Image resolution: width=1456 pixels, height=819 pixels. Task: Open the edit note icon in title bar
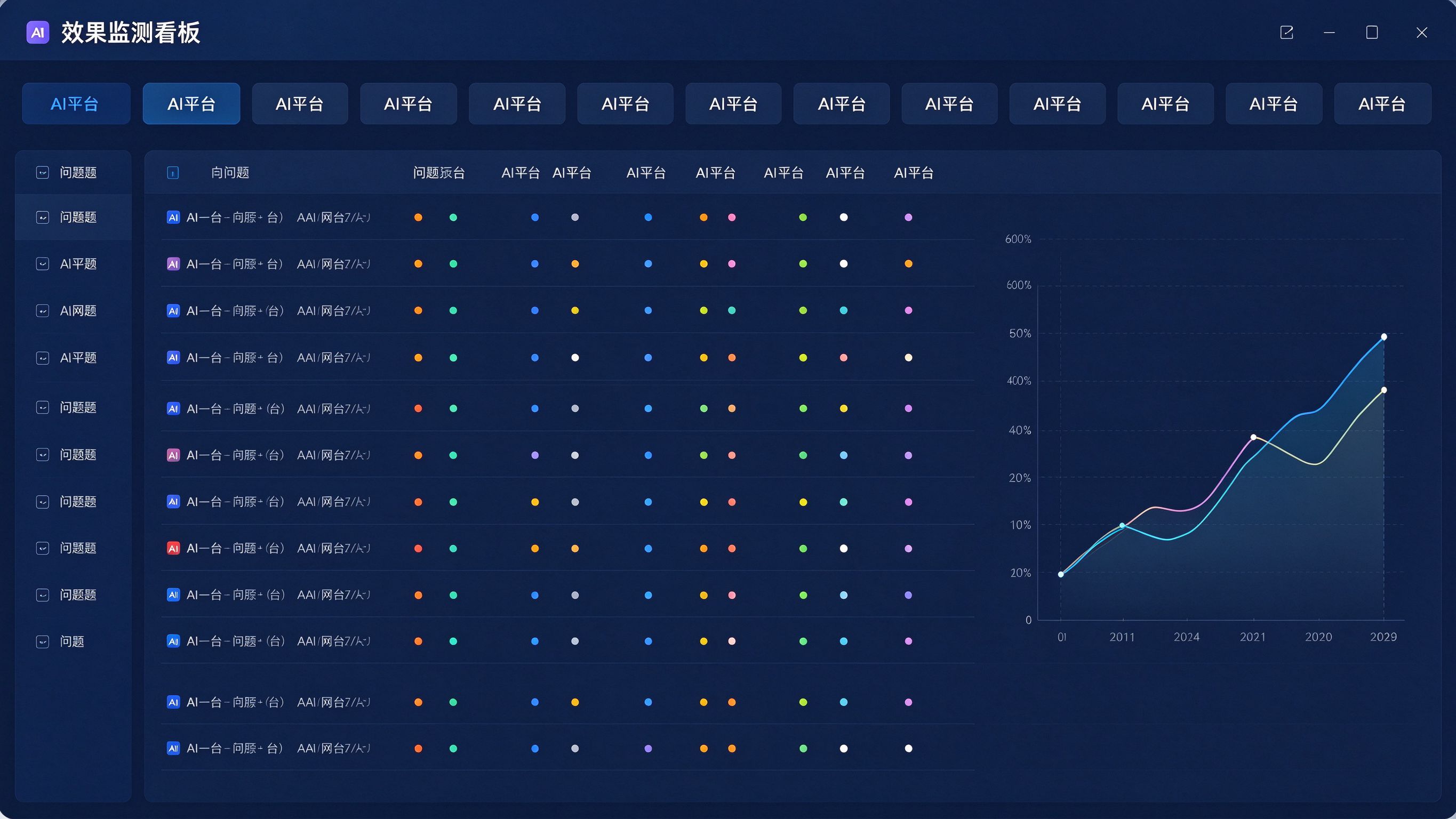point(1286,32)
